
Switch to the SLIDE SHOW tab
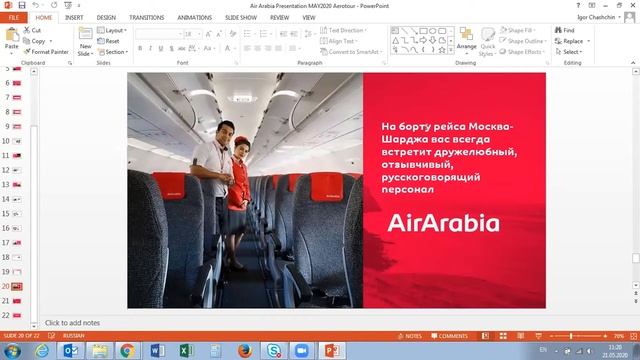click(241, 18)
